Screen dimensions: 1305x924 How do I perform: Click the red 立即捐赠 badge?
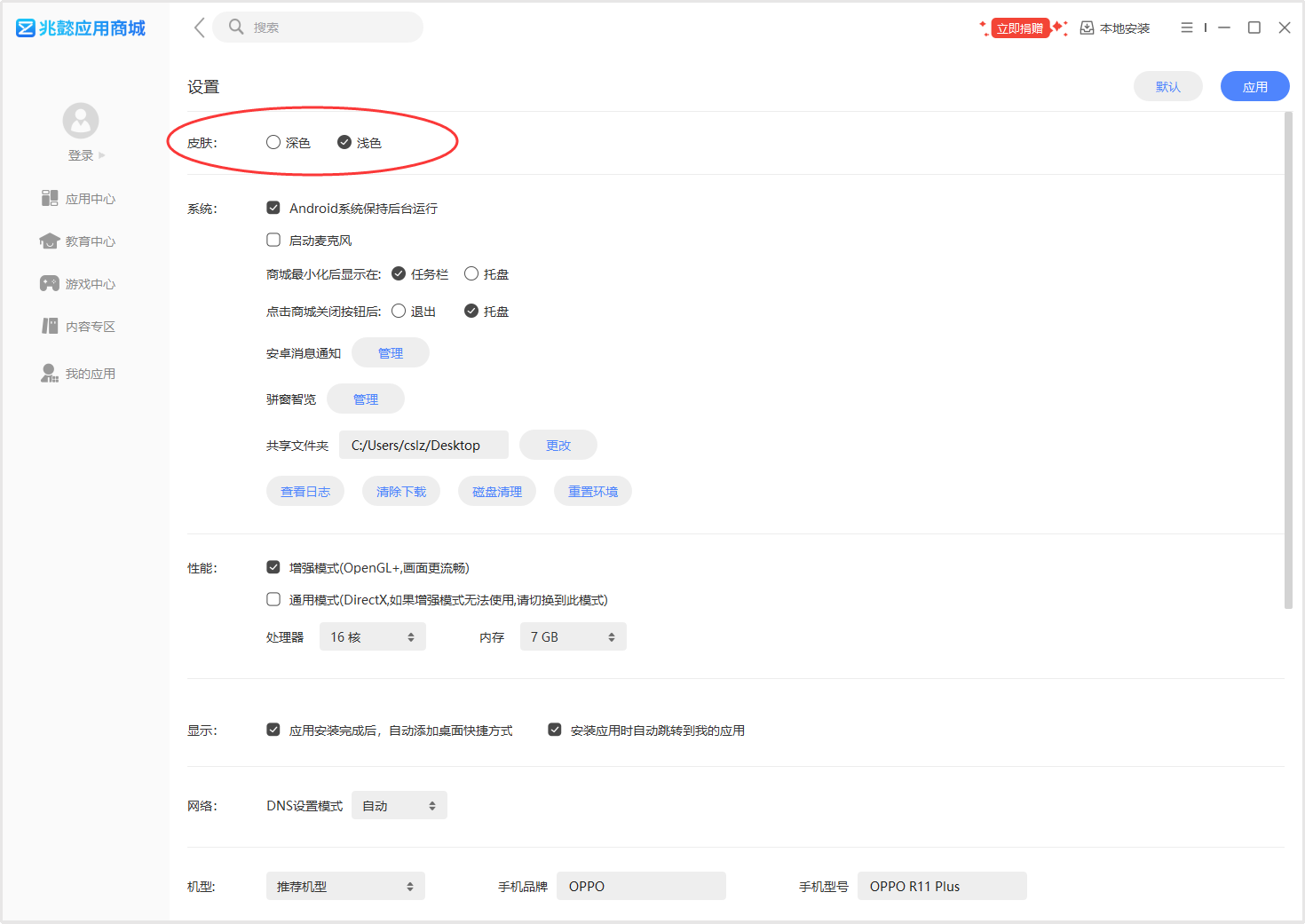[x=1020, y=28]
